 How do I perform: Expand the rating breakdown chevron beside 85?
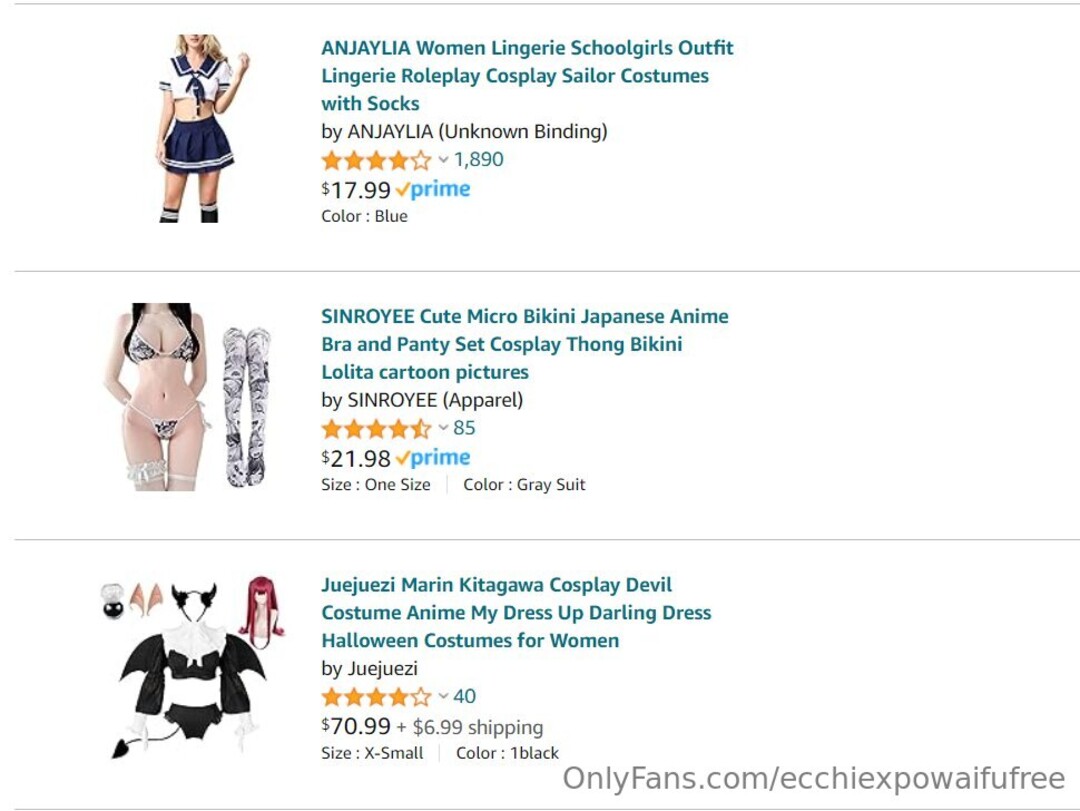[x=443, y=429]
